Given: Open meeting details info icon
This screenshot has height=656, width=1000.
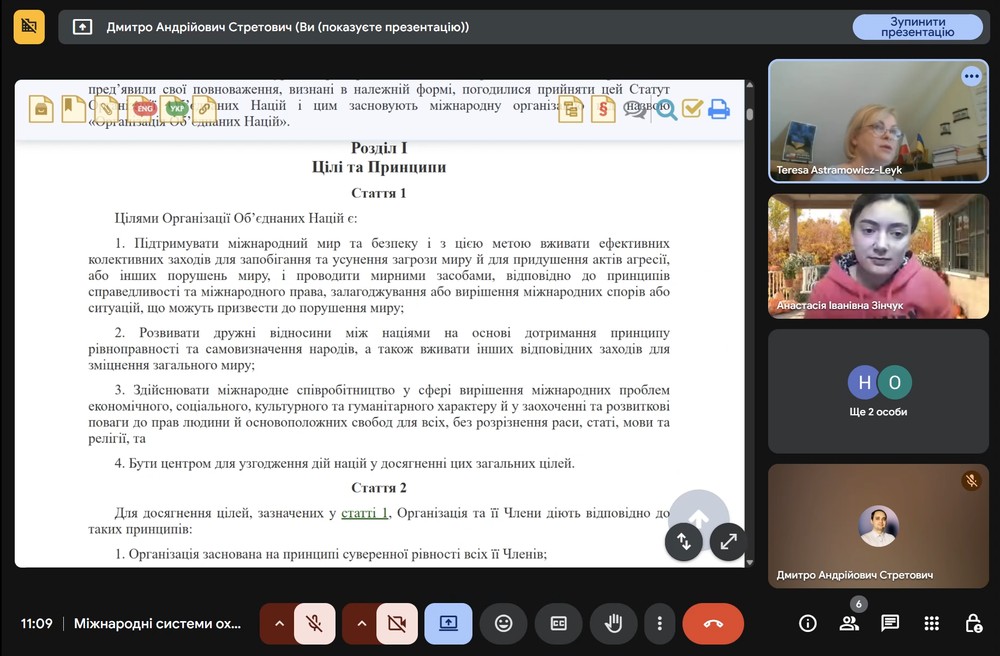Looking at the screenshot, I should click(808, 623).
